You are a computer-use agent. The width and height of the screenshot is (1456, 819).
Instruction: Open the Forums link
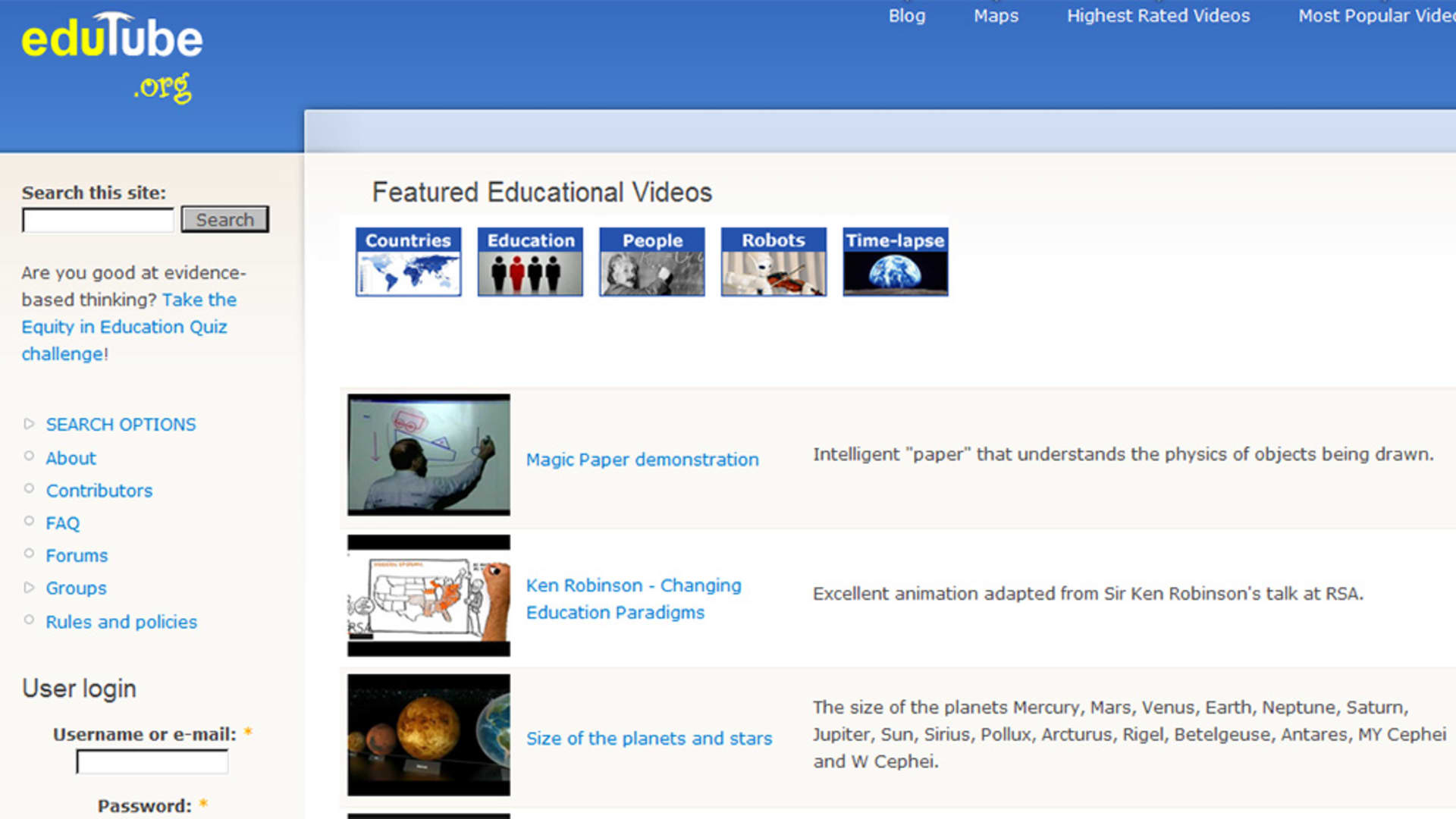click(x=77, y=555)
